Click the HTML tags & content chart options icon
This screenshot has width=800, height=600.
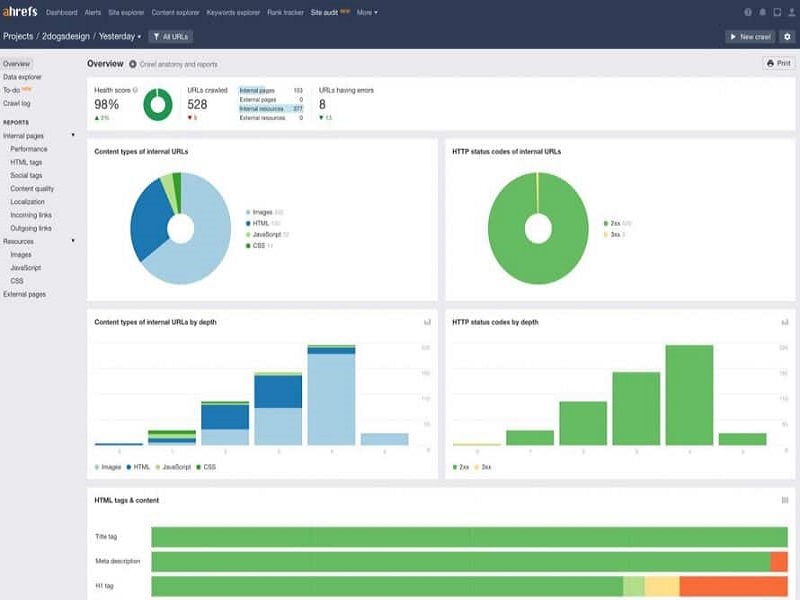(785, 500)
